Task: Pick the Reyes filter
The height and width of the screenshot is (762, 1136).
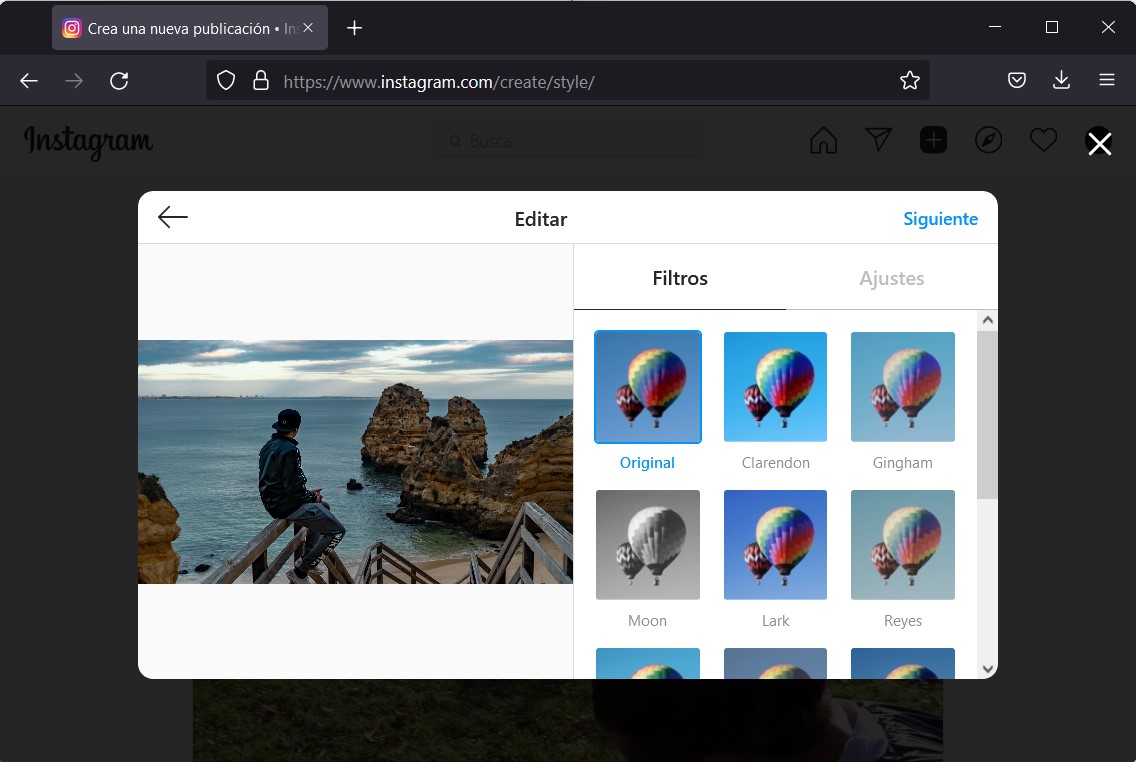Action: pyautogui.click(x=902, y=545)
